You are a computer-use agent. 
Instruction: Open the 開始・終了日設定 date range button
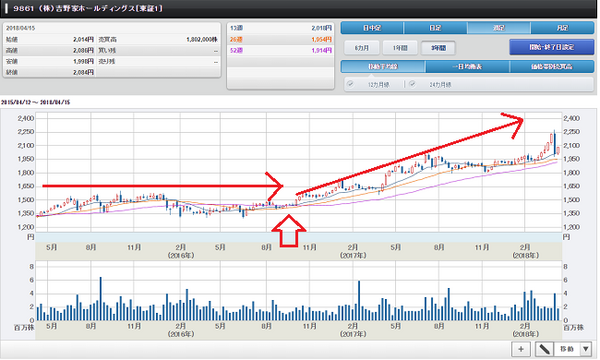(551, 47)
